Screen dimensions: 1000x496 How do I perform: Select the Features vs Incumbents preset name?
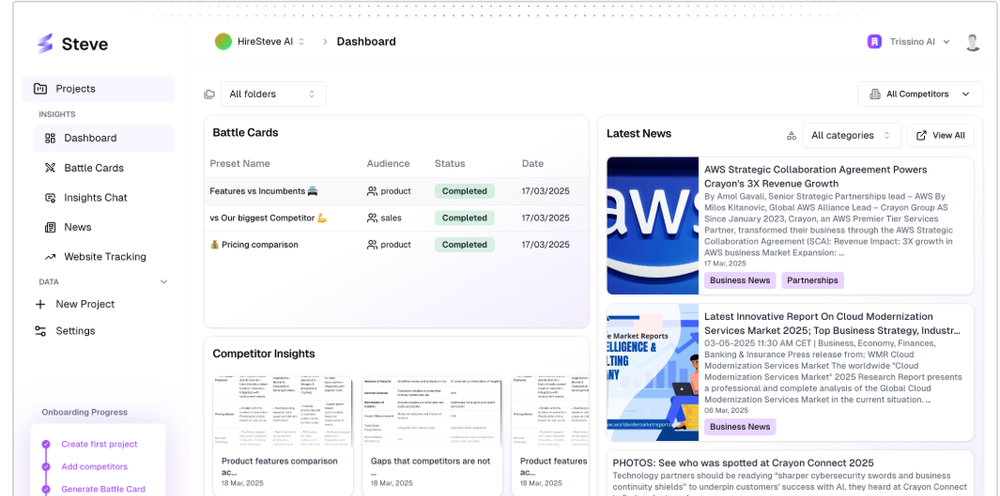(263, 191)
